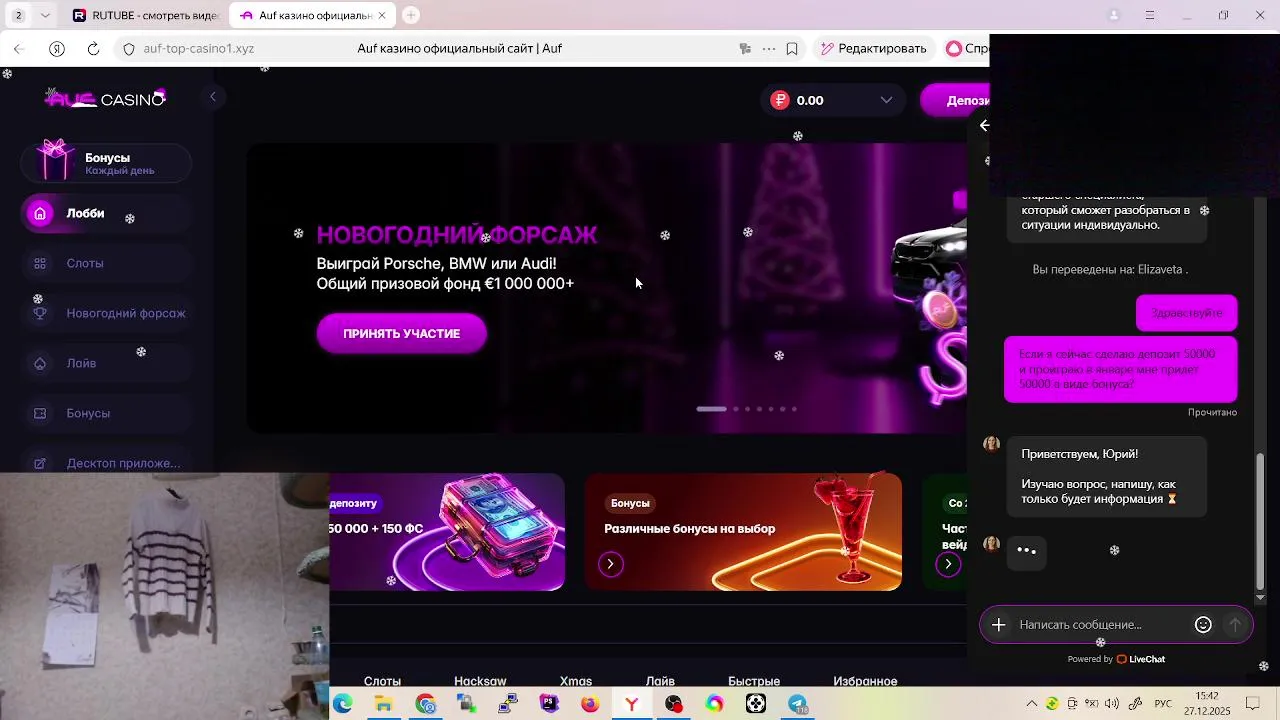Click the Депозит button
The width and height of the screenshot is (1280, 720).
955,100
